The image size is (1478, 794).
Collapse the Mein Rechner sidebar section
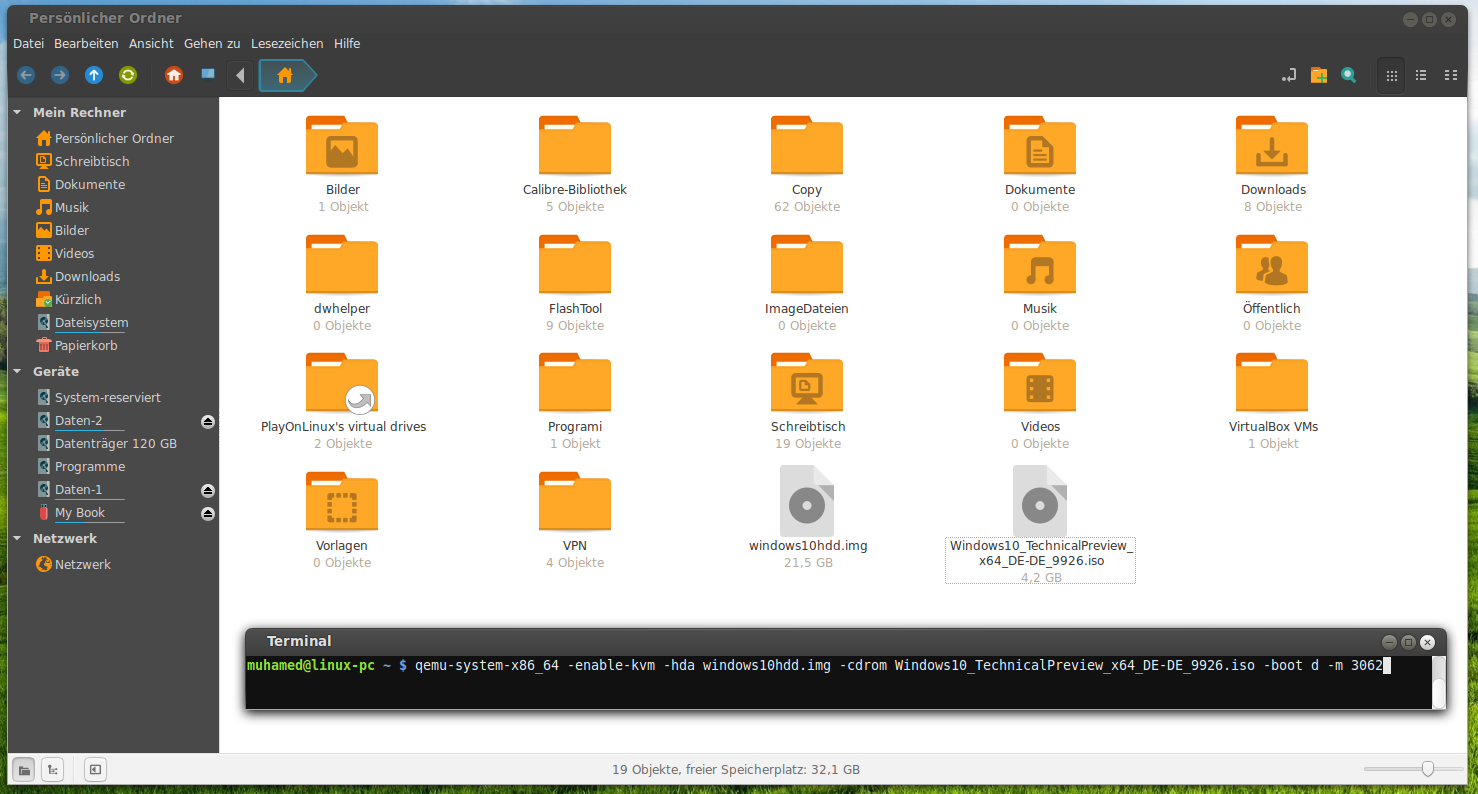click(18, 113)
